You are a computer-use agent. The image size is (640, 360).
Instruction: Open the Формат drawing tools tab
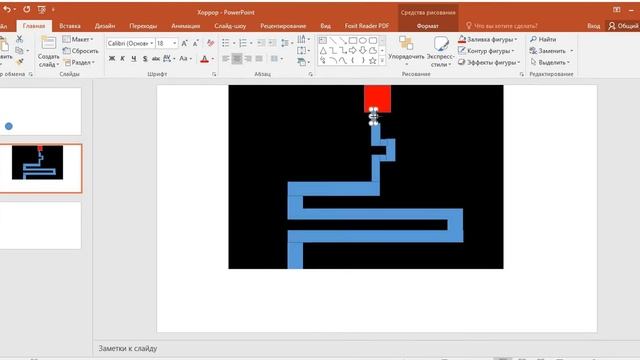427,26
